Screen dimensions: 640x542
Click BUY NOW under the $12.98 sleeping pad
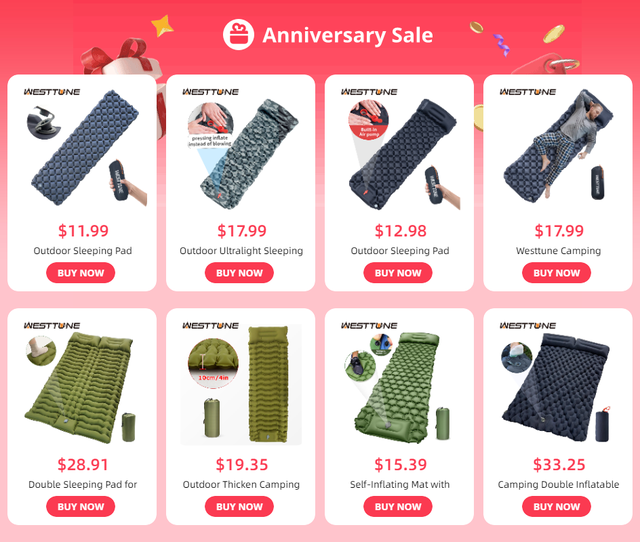(x=398, y=273)
